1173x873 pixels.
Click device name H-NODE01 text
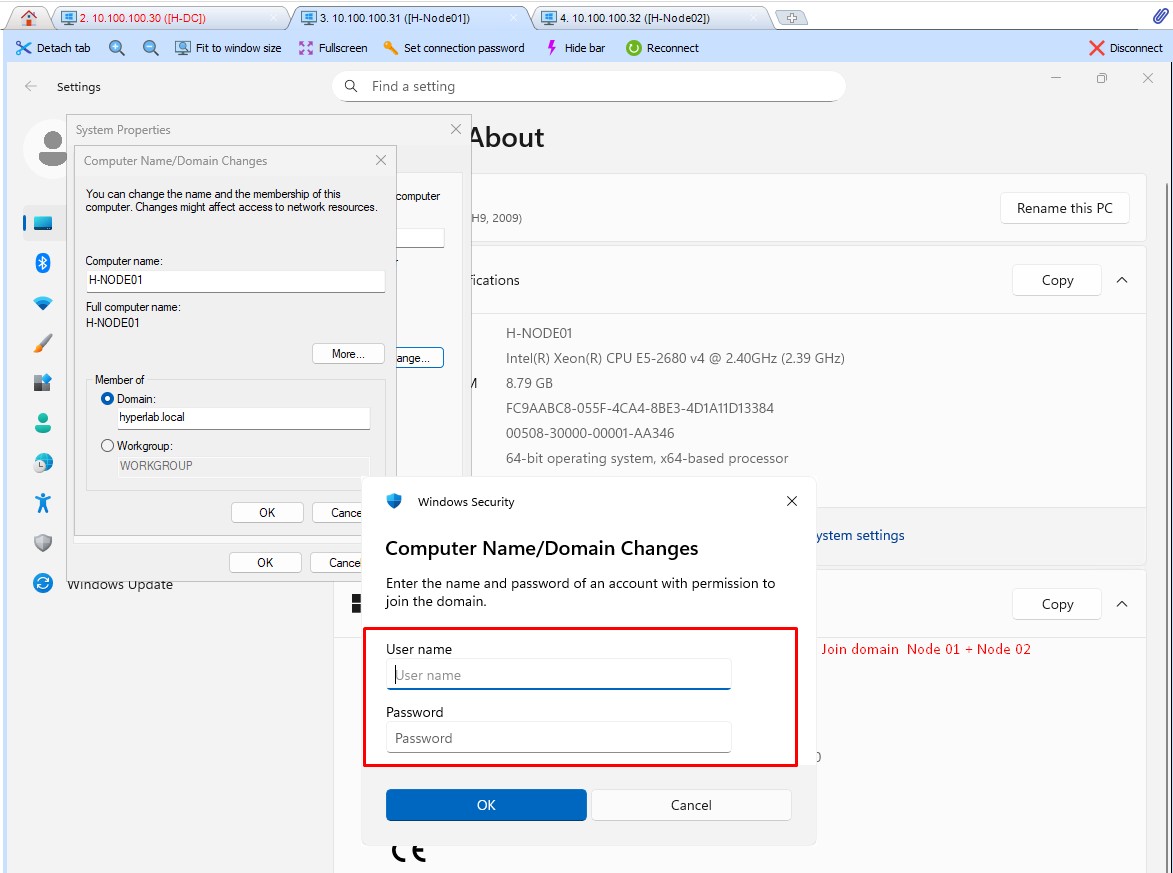[x=539, y=333]
